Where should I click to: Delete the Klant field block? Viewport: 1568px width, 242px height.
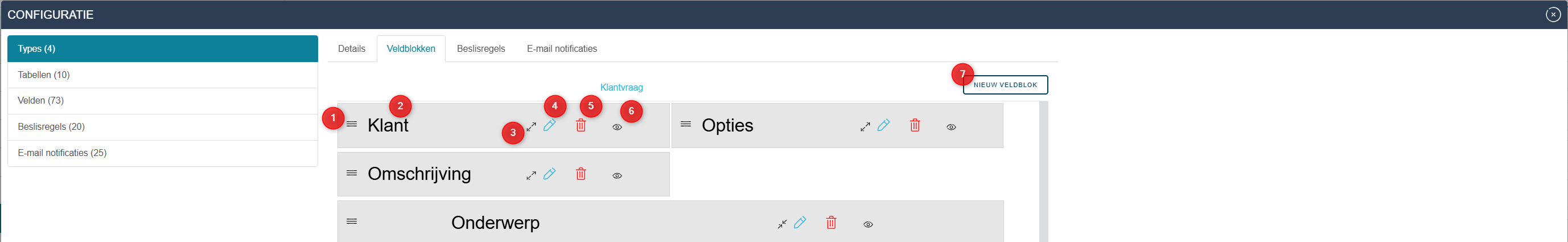(x=581, y=125)
